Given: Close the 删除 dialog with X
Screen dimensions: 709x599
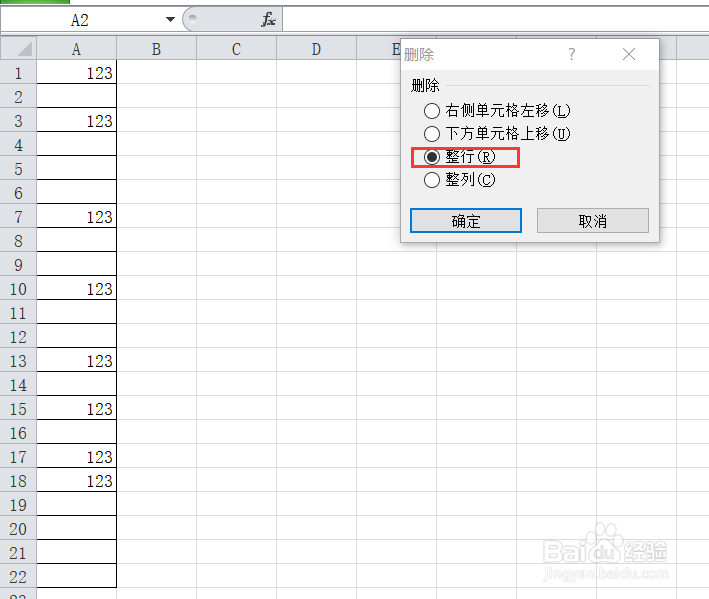Looking at the screenshot, I should (x=629, y=54).
